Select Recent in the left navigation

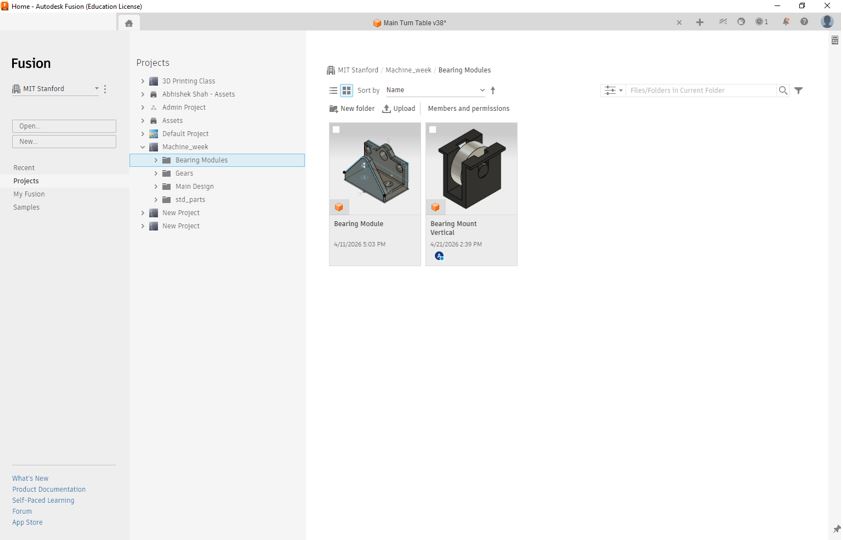24,168
